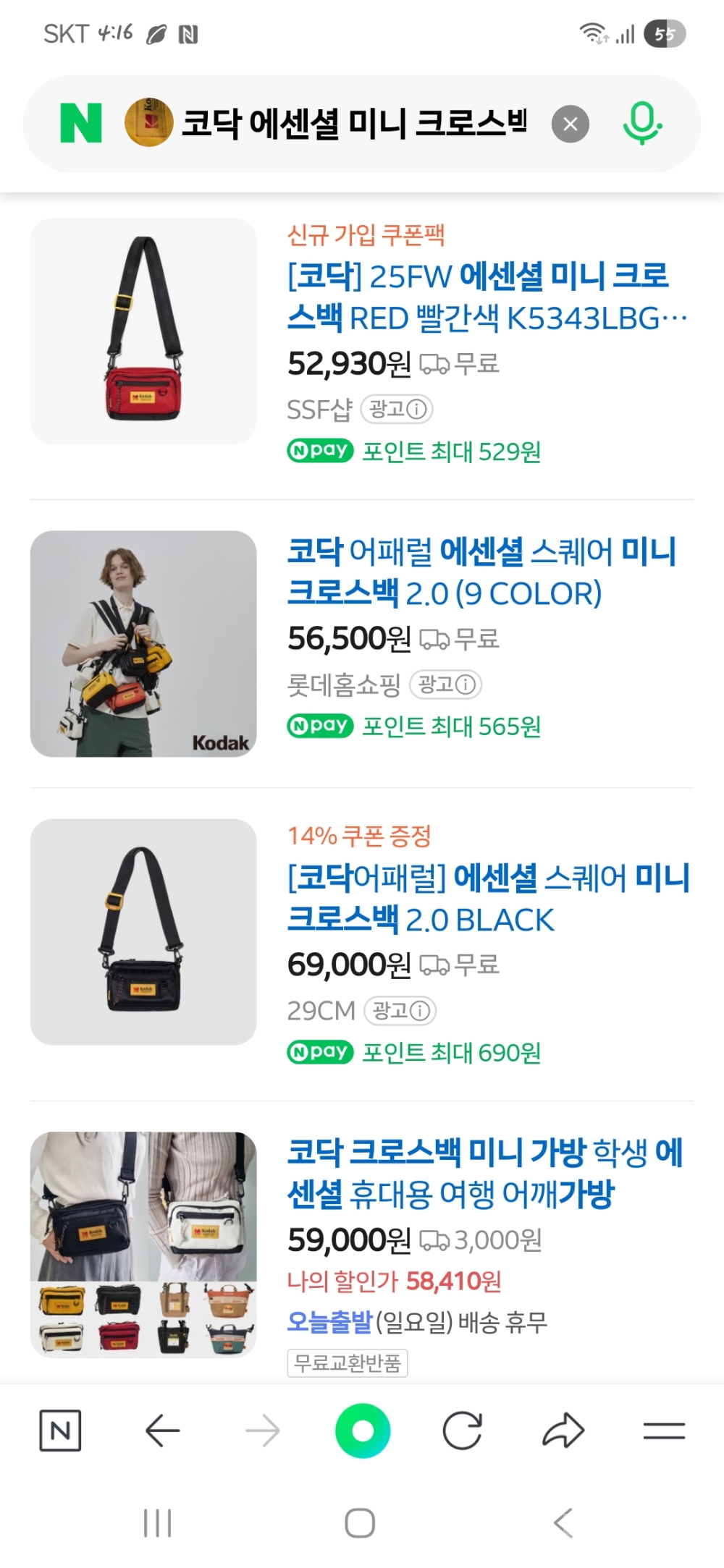Open Android recent apps button
This screenshot has height=1568, width=724.
157,1523
